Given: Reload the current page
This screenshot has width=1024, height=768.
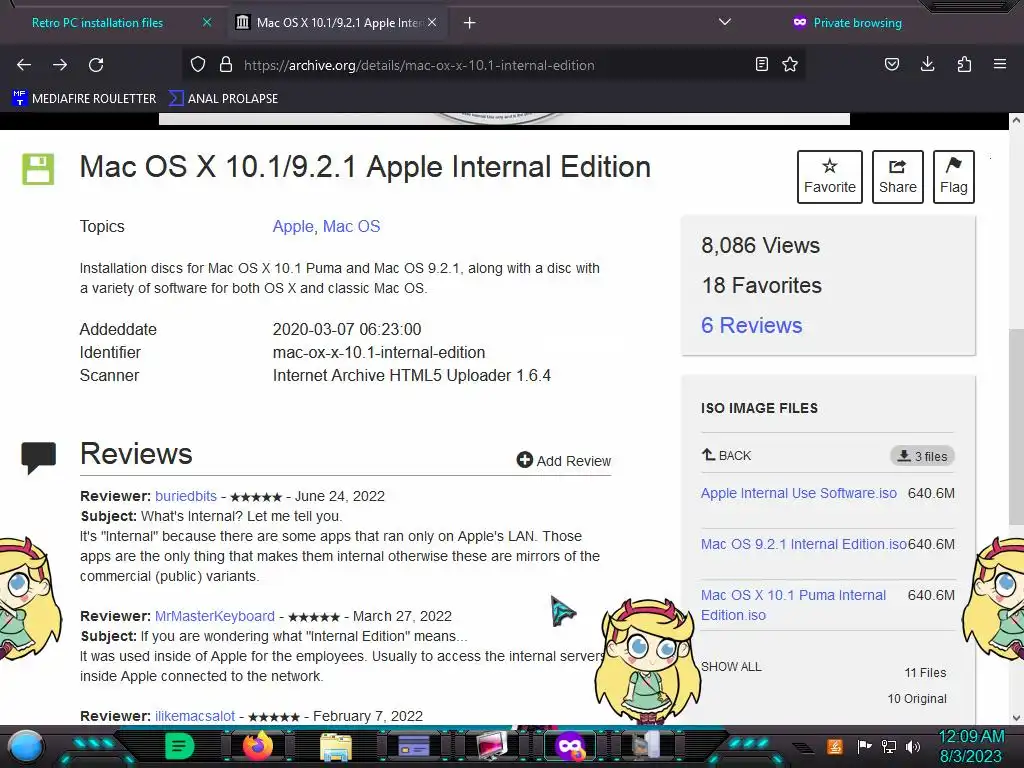Looking at the screenshot, I should 96,65.
